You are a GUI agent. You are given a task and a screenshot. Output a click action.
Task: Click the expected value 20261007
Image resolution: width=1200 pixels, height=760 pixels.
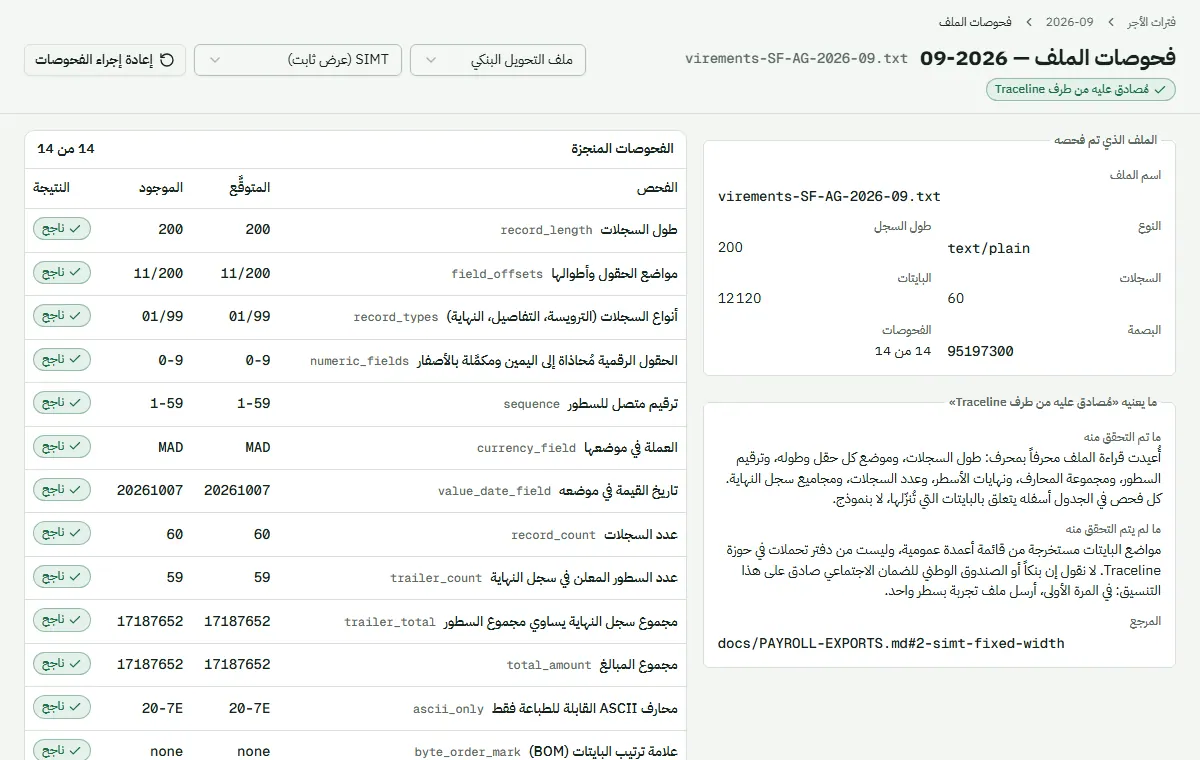coord(237,490)
